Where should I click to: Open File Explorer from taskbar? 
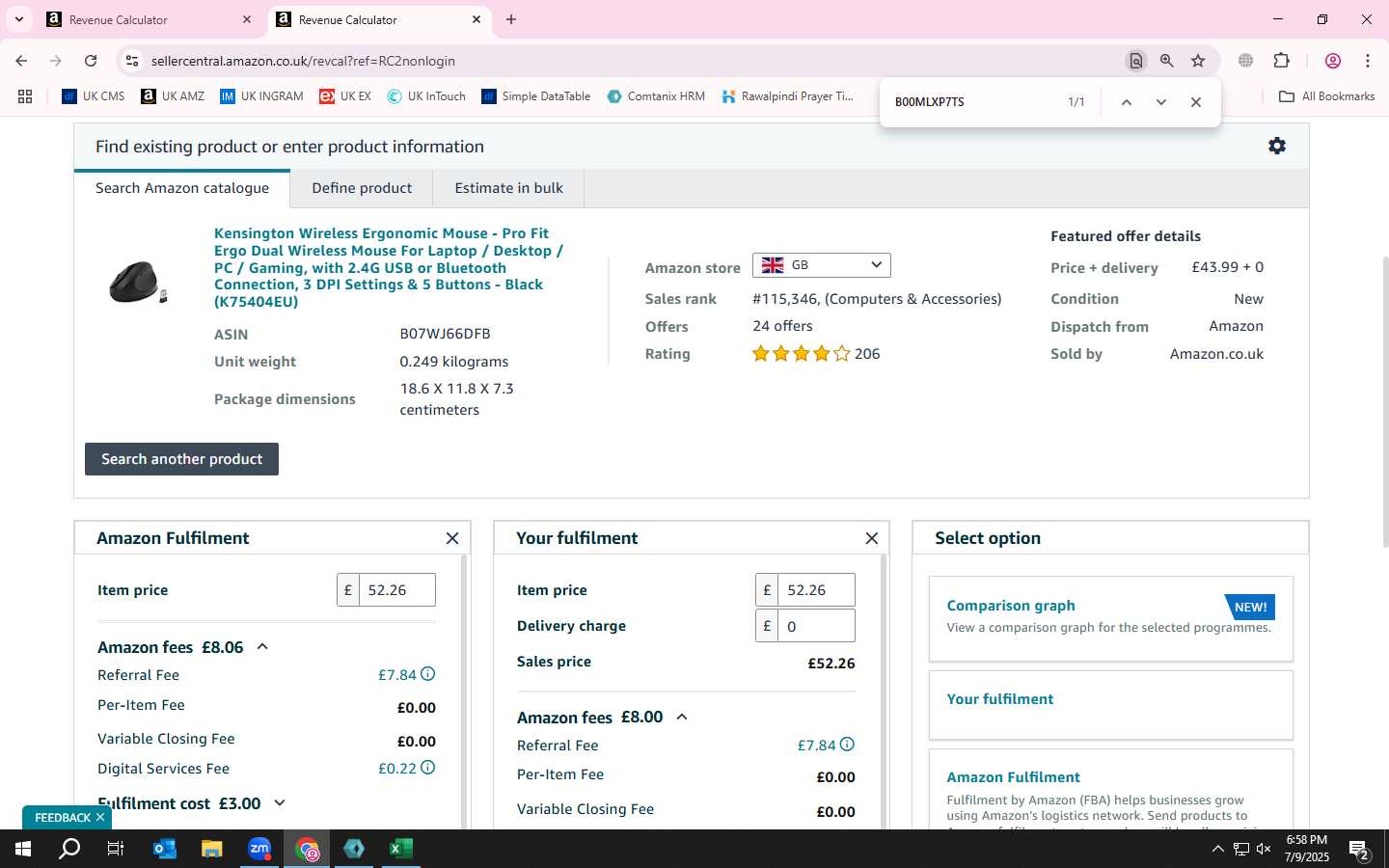[212, 849]
